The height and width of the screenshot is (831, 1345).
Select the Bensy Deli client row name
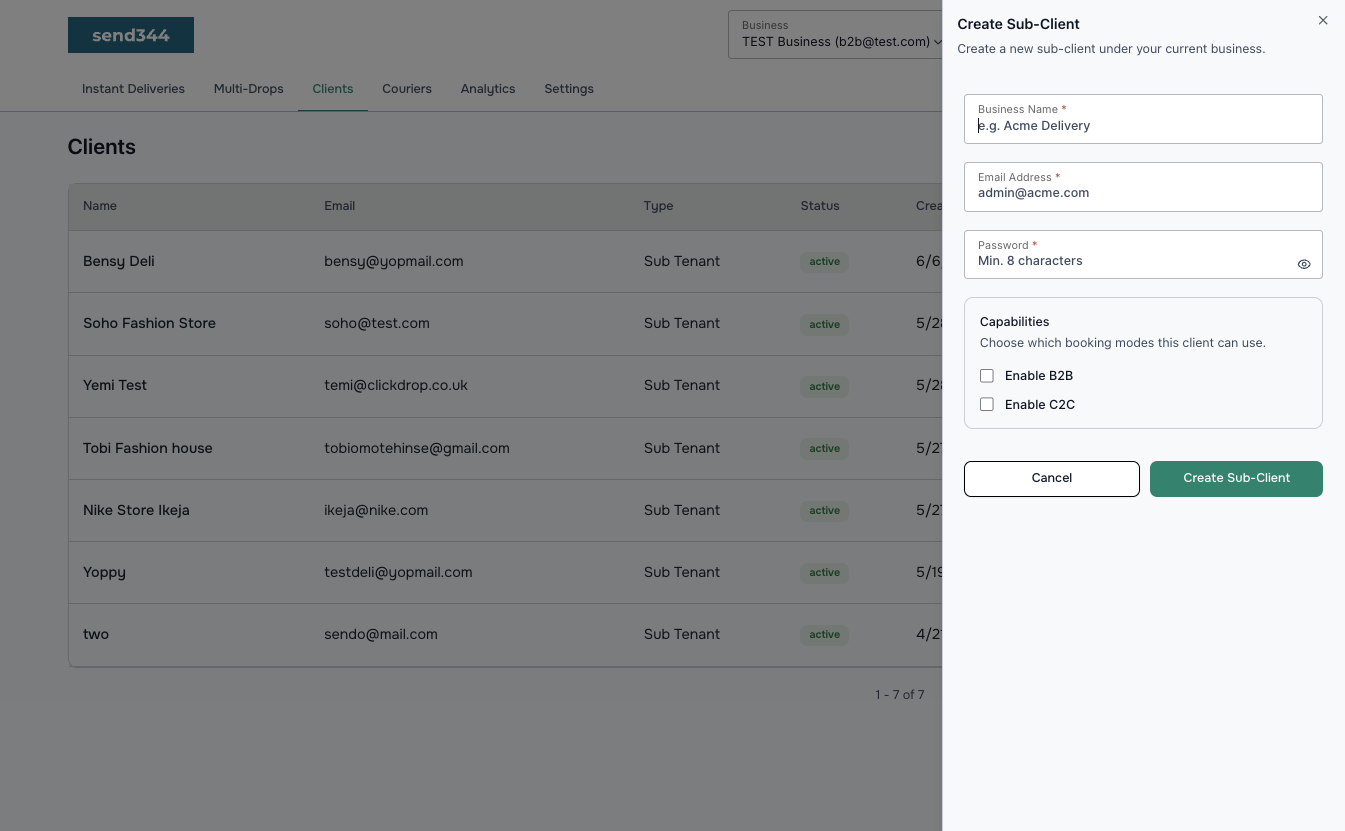pyautogui.click(x=119, y=261)
